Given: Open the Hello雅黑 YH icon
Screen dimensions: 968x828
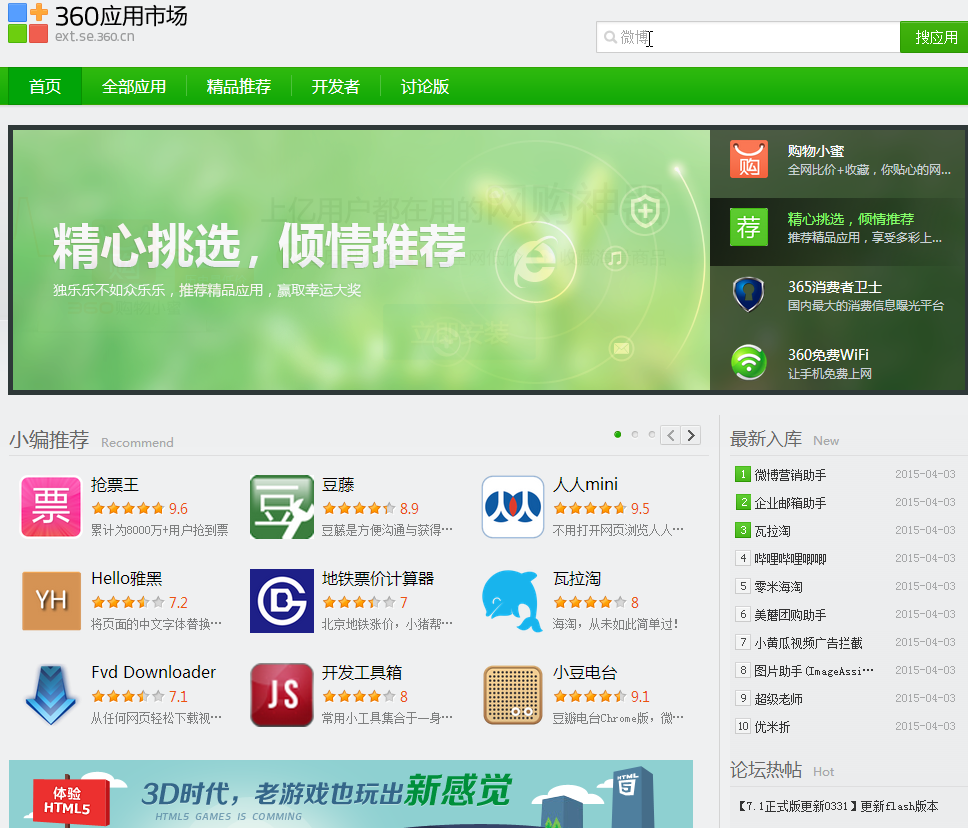Looking at the screenshot, I should 51,601.
